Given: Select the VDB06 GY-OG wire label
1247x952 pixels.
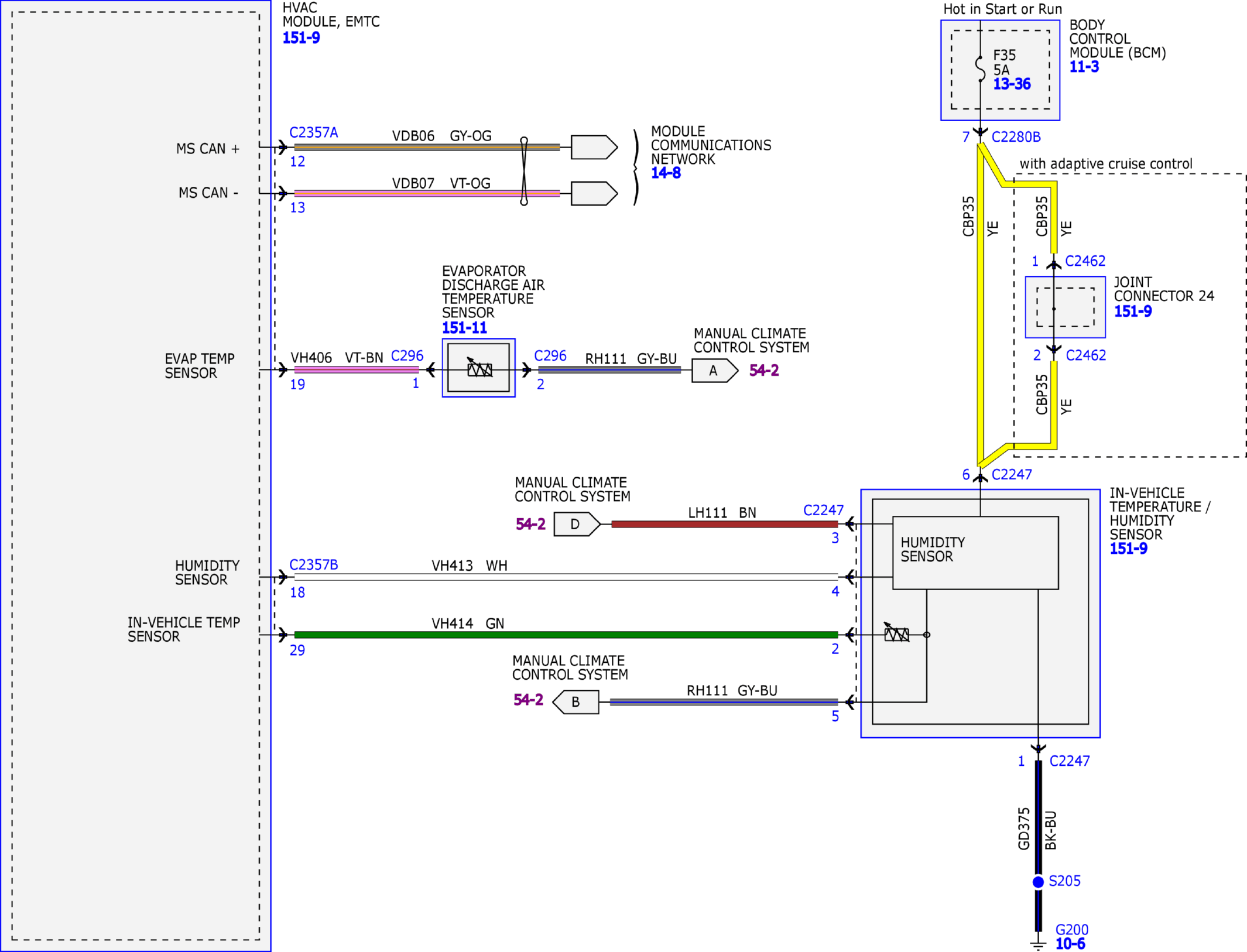Looking at the screenshot, I should [441, 136].
